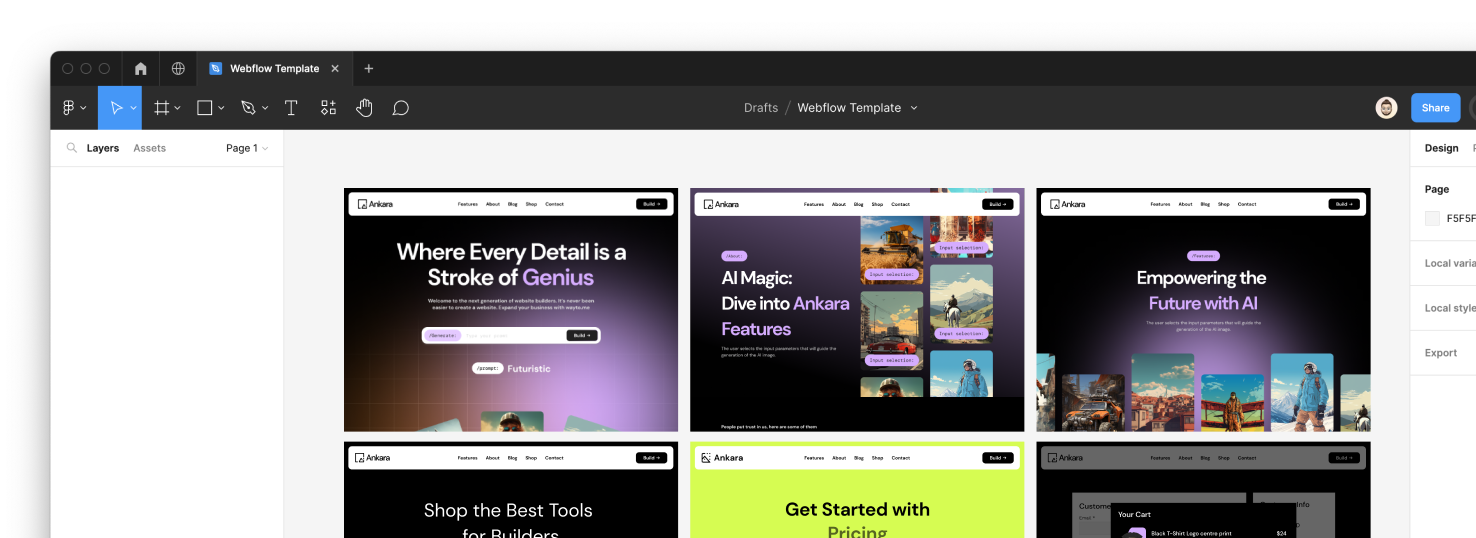Select the Where Every Detail headline text
This screenshot has width=1476, height=538.
[511, 265]
